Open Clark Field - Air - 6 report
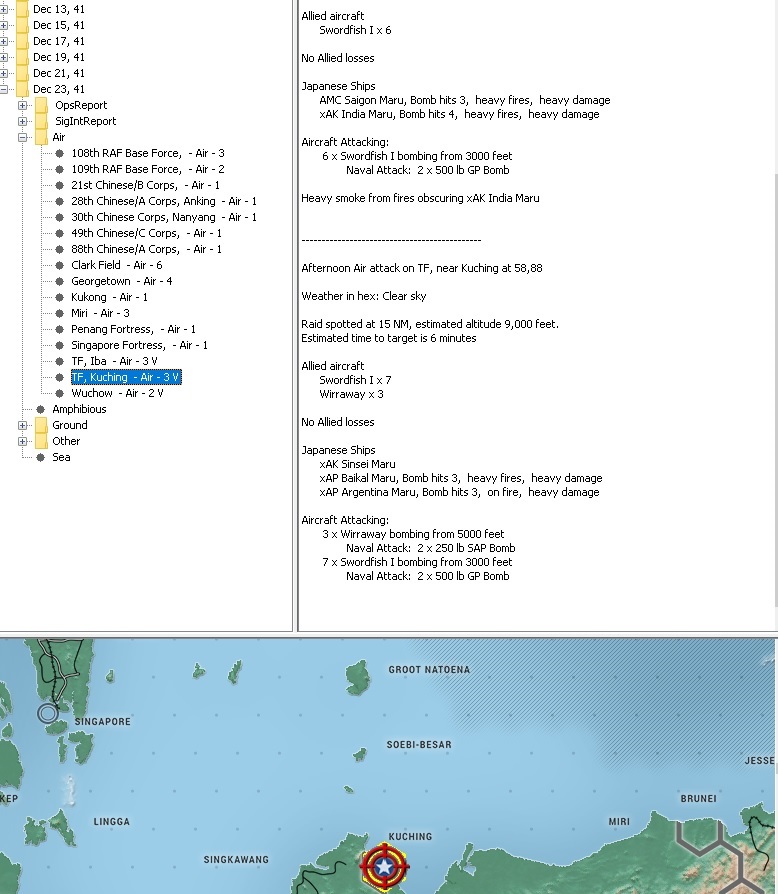Viewport: 778px width, 894px height. (117, 265)
